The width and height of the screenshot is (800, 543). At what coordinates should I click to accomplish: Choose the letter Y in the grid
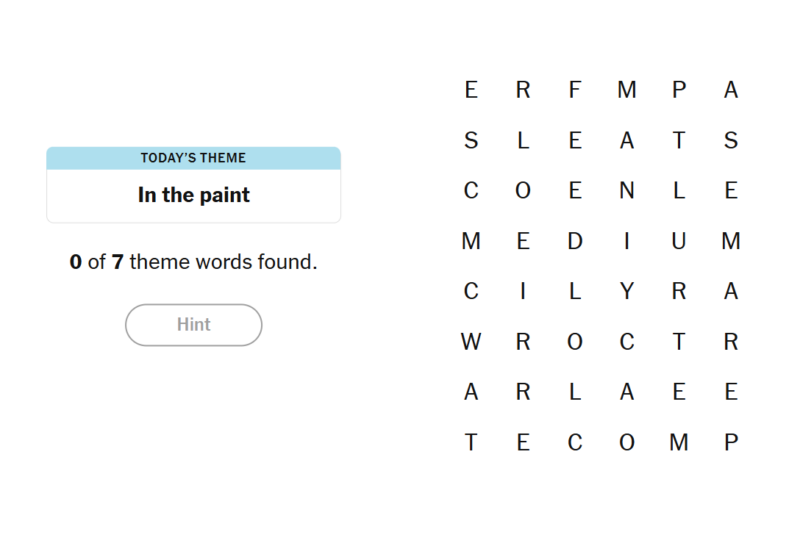627,291
